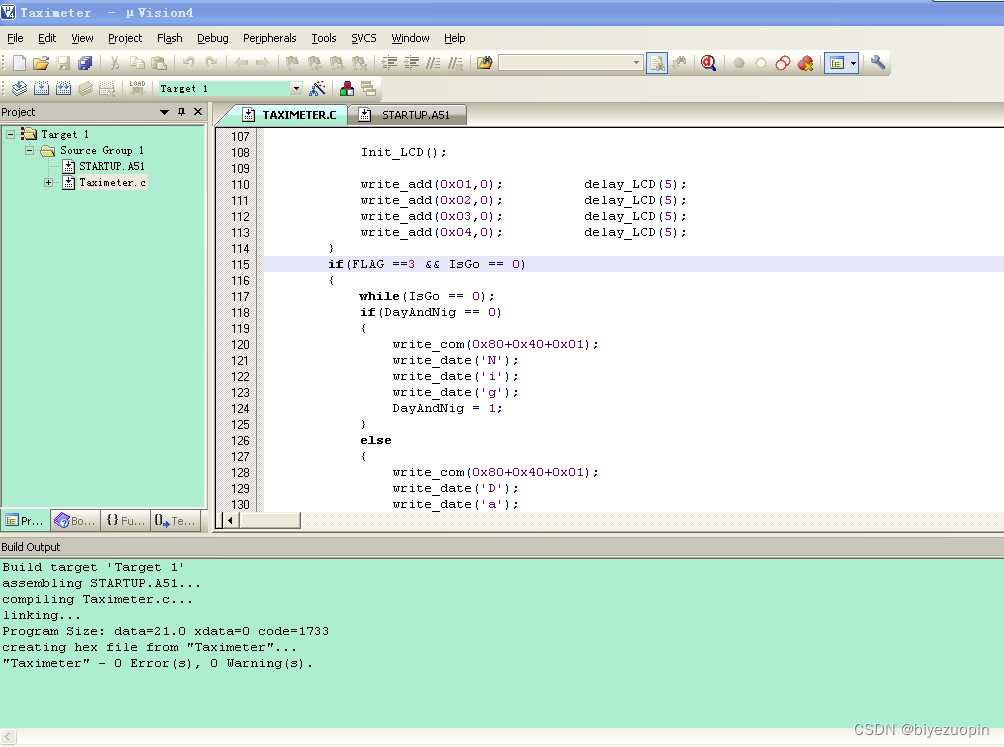This screenshot has width=1004, height=747.
Task: Toggle the Find icon beside the search box
Action: 656,63
